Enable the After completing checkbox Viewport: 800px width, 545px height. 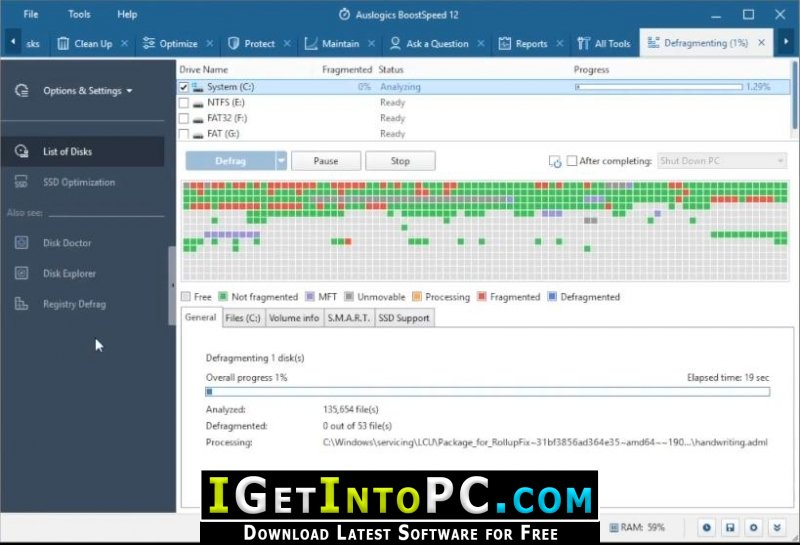point(572,161)
